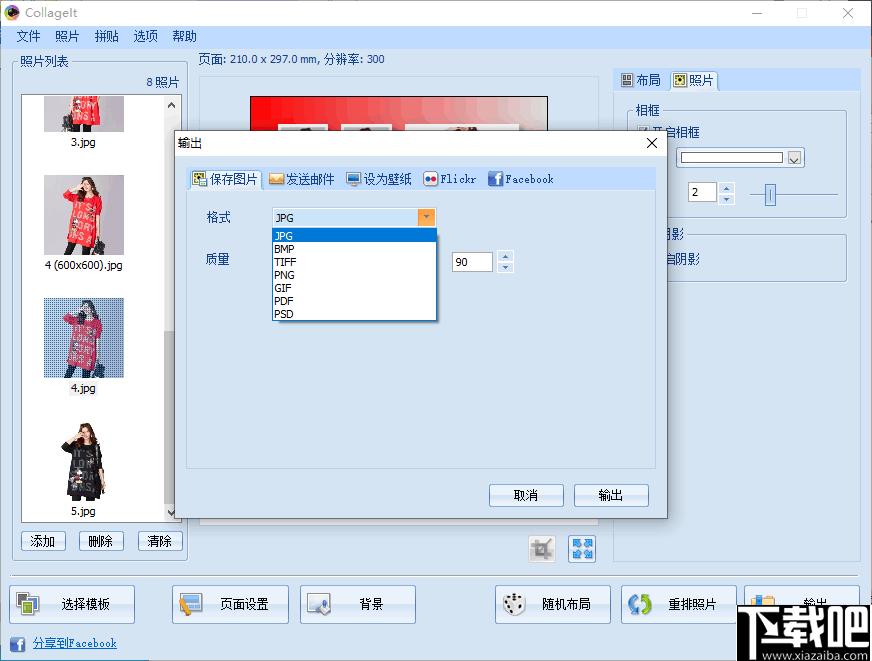
Task: Click the background picture icon
Action: (319, 604)
